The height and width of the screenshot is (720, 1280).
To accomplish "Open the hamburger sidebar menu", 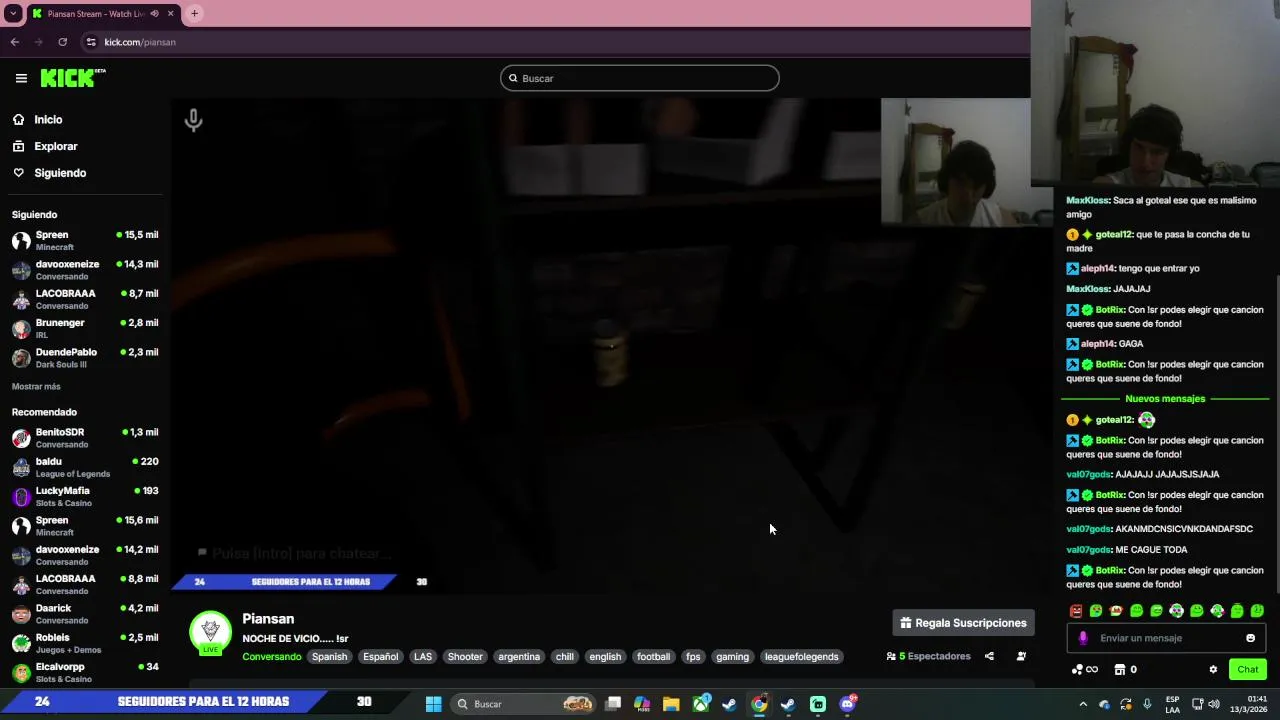I will pos(21,78).
